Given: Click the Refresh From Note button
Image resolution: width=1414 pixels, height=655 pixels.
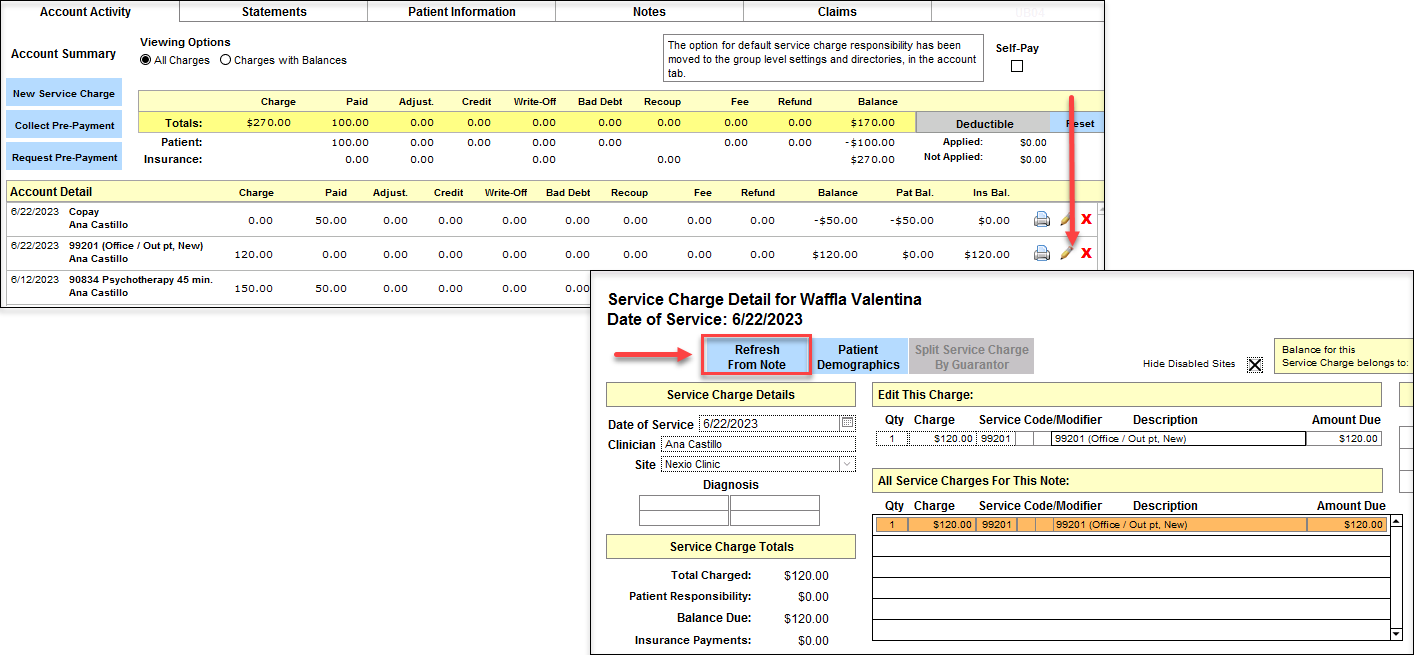Looking at the screenshot, I should 756,357.
